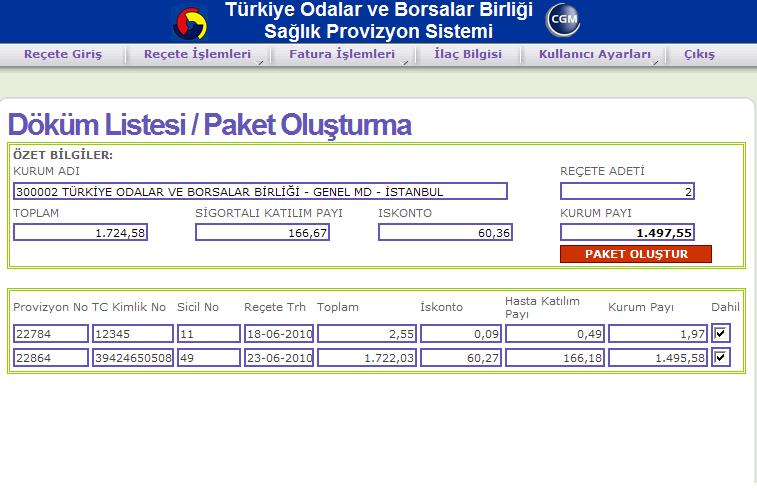The width and height of the screenshot is (757, 499).
Task: Open Kullanıcı Ayarları menu
Action: coord(595,54)
